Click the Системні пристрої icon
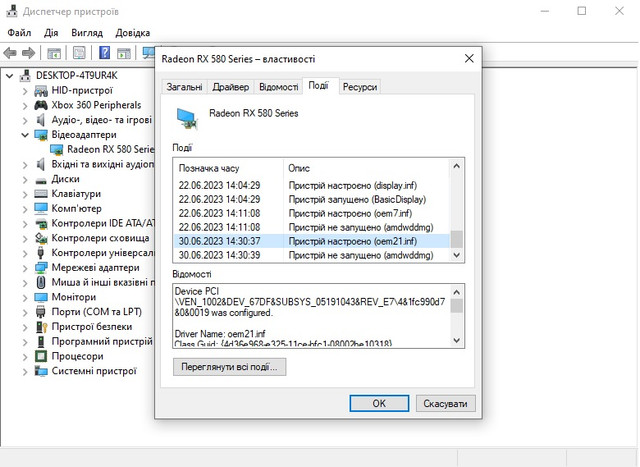The width and height of the screenshot is (640, 467). [x=41, y=371]
